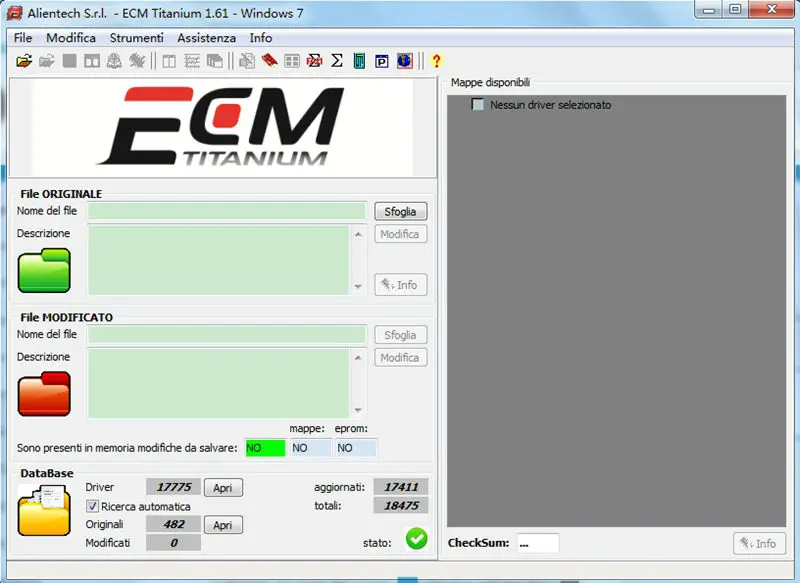Click the Modificati count 0
This screenshot has width=800, height=583.
tap(173, 543)
